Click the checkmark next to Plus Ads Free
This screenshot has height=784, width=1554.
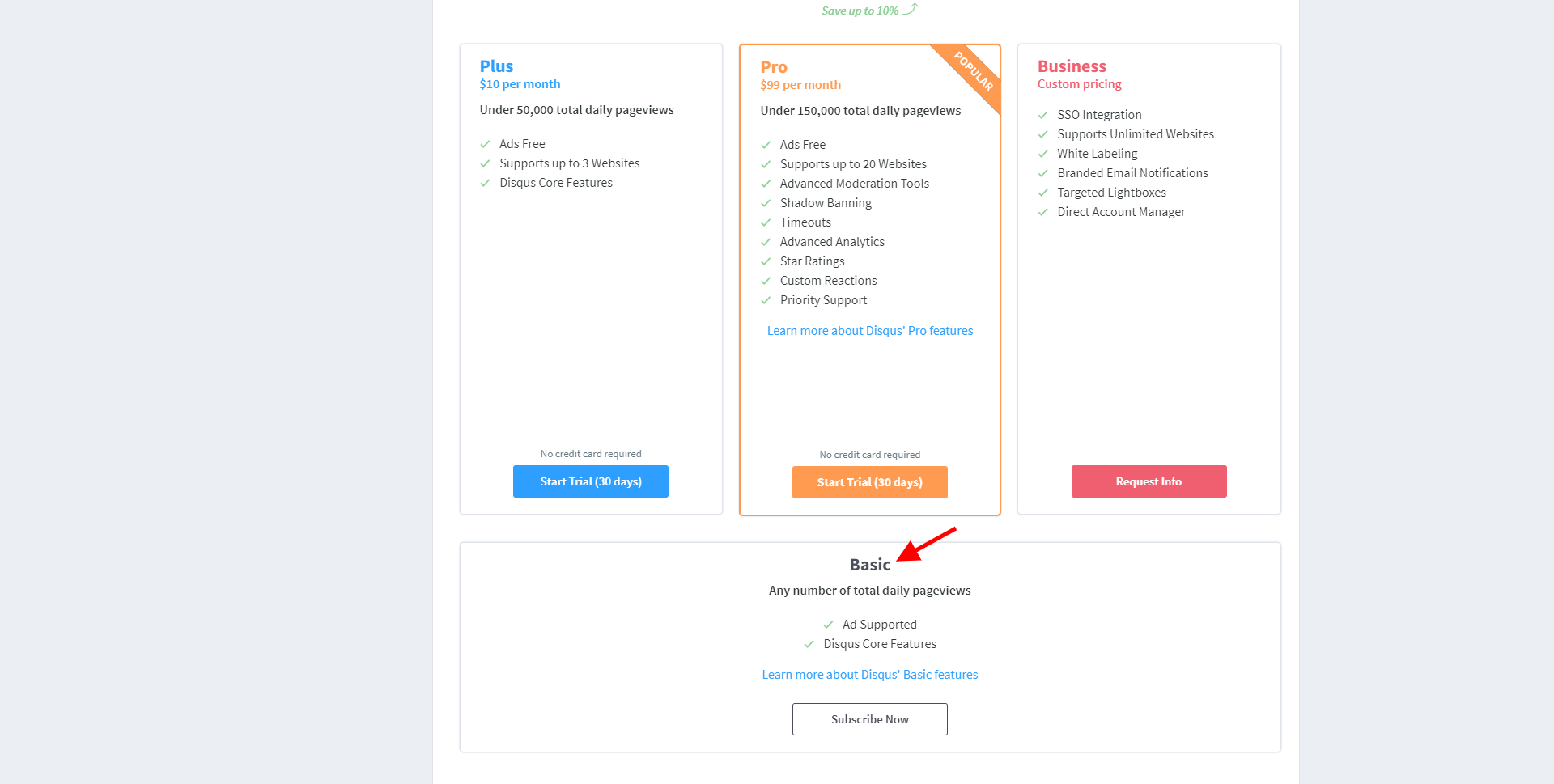pos(485,144)
